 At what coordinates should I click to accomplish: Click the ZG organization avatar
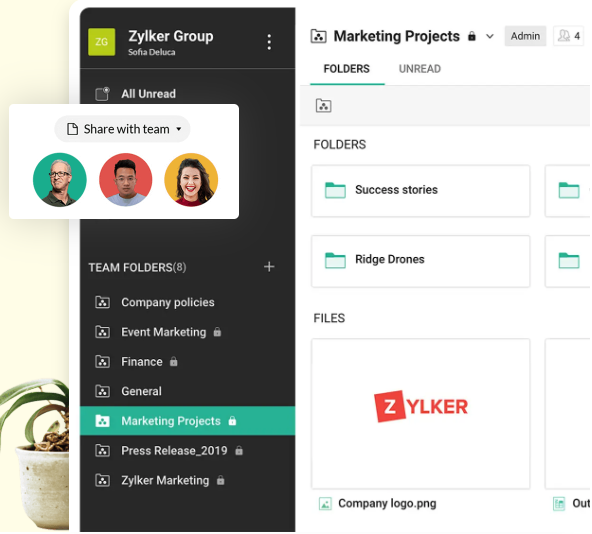click(102, 42)
